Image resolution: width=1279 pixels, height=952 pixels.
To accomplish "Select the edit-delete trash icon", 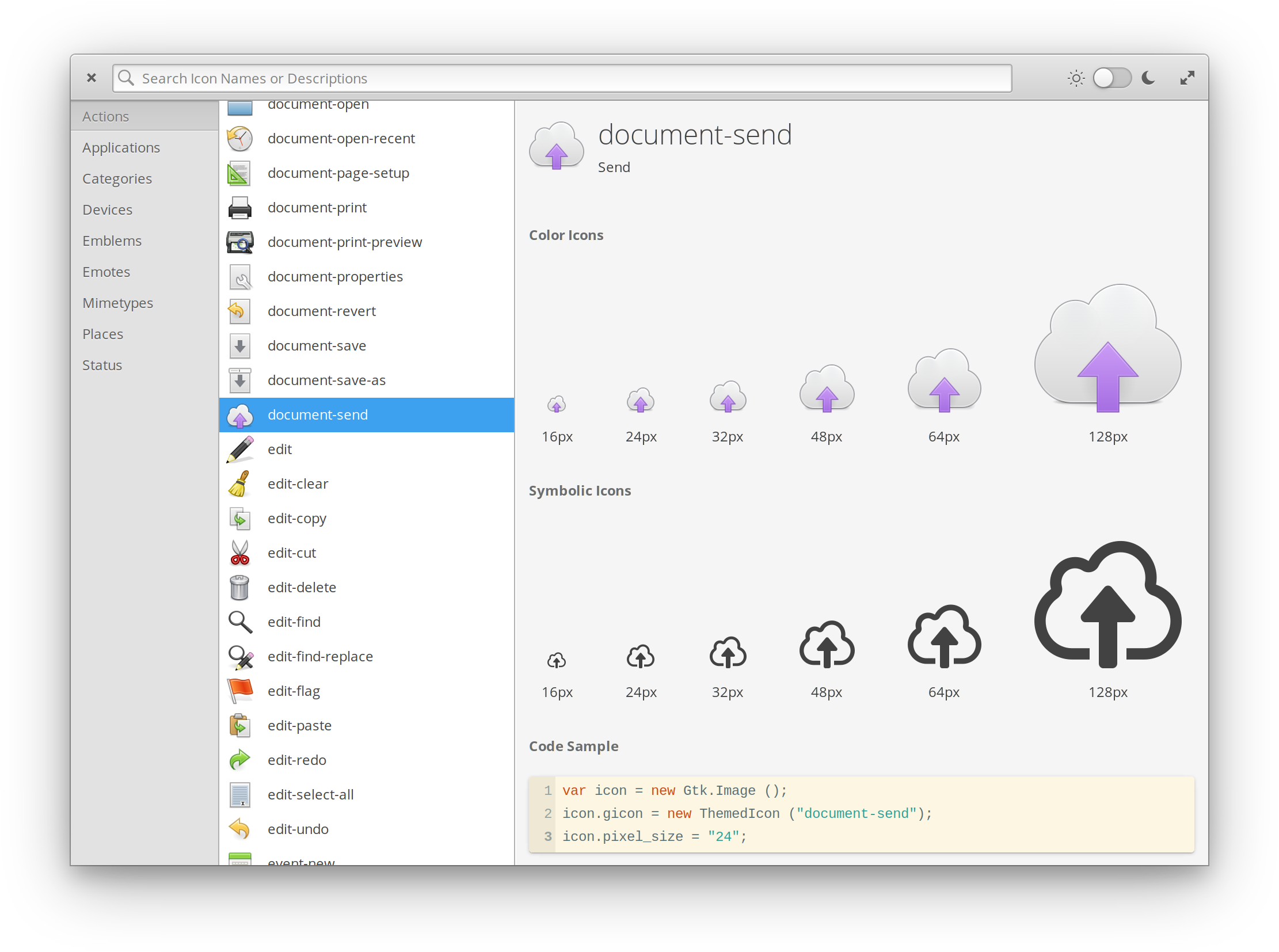I will (240, 587).
